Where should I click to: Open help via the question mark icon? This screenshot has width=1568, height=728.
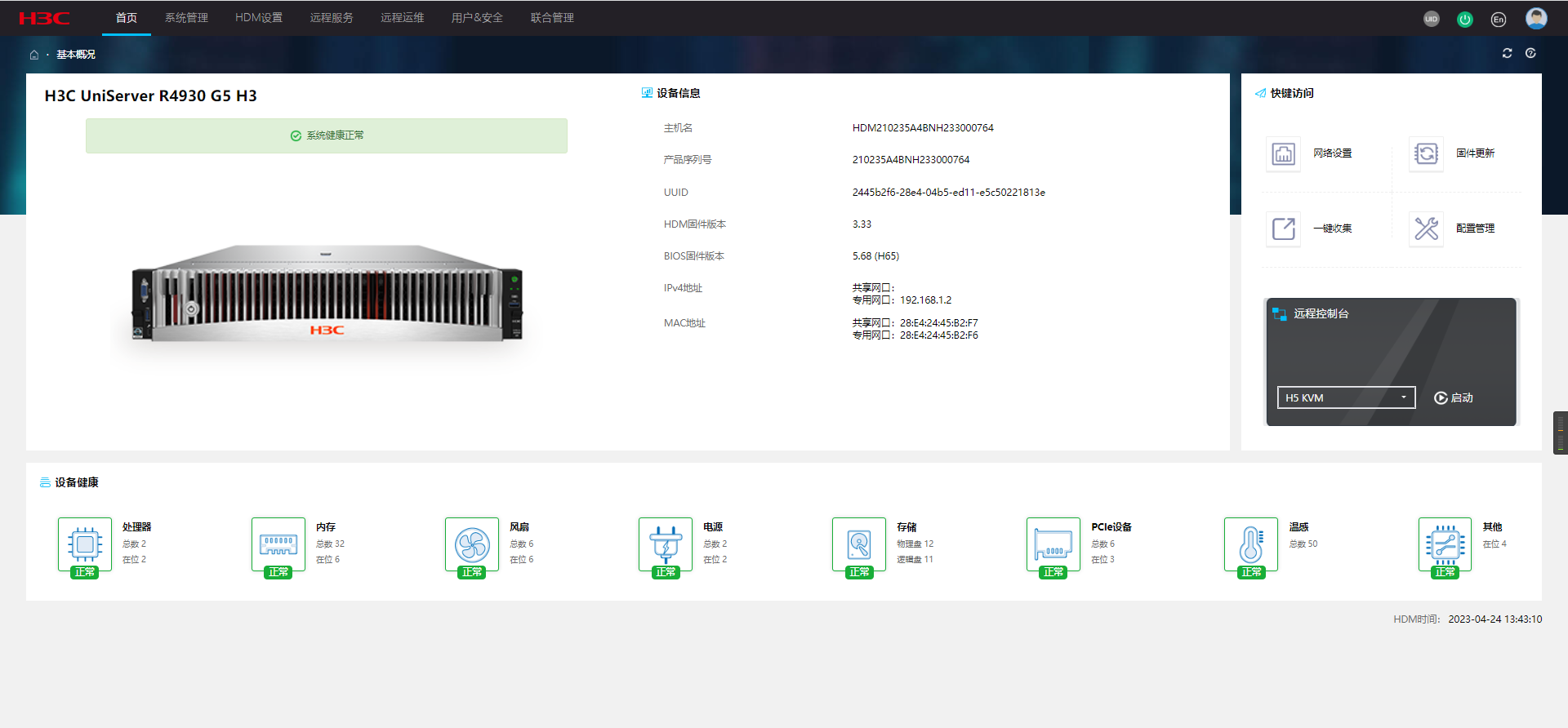[x=1531, y=53]
